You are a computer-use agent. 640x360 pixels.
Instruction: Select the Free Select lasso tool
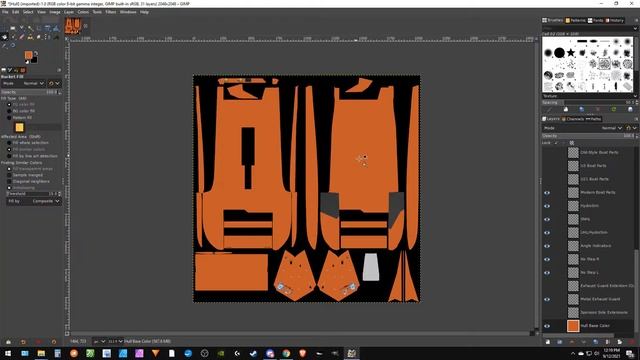click(x=22, y=28)
